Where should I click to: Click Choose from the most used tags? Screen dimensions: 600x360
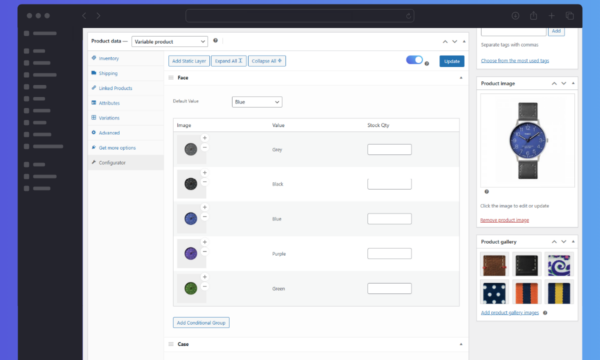[x=515, y=60]
